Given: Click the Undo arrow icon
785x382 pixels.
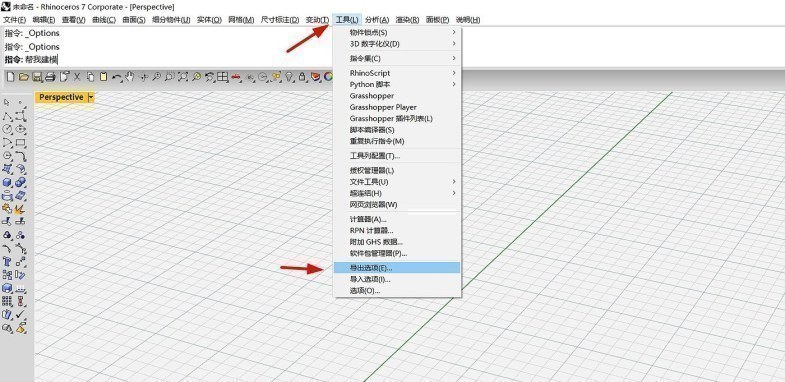Looking at the screenshot, I should click(x=117, y=77).
